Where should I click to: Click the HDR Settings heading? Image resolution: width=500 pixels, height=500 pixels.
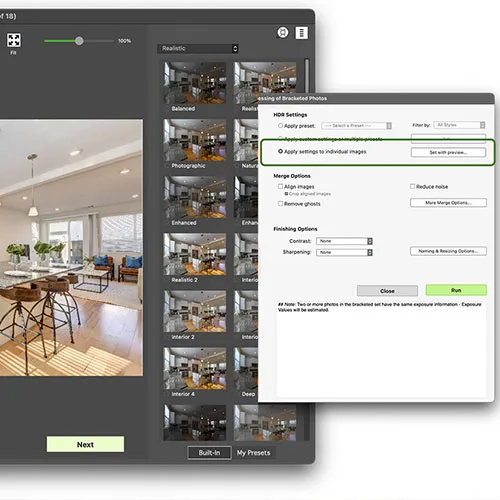[290, 115]
